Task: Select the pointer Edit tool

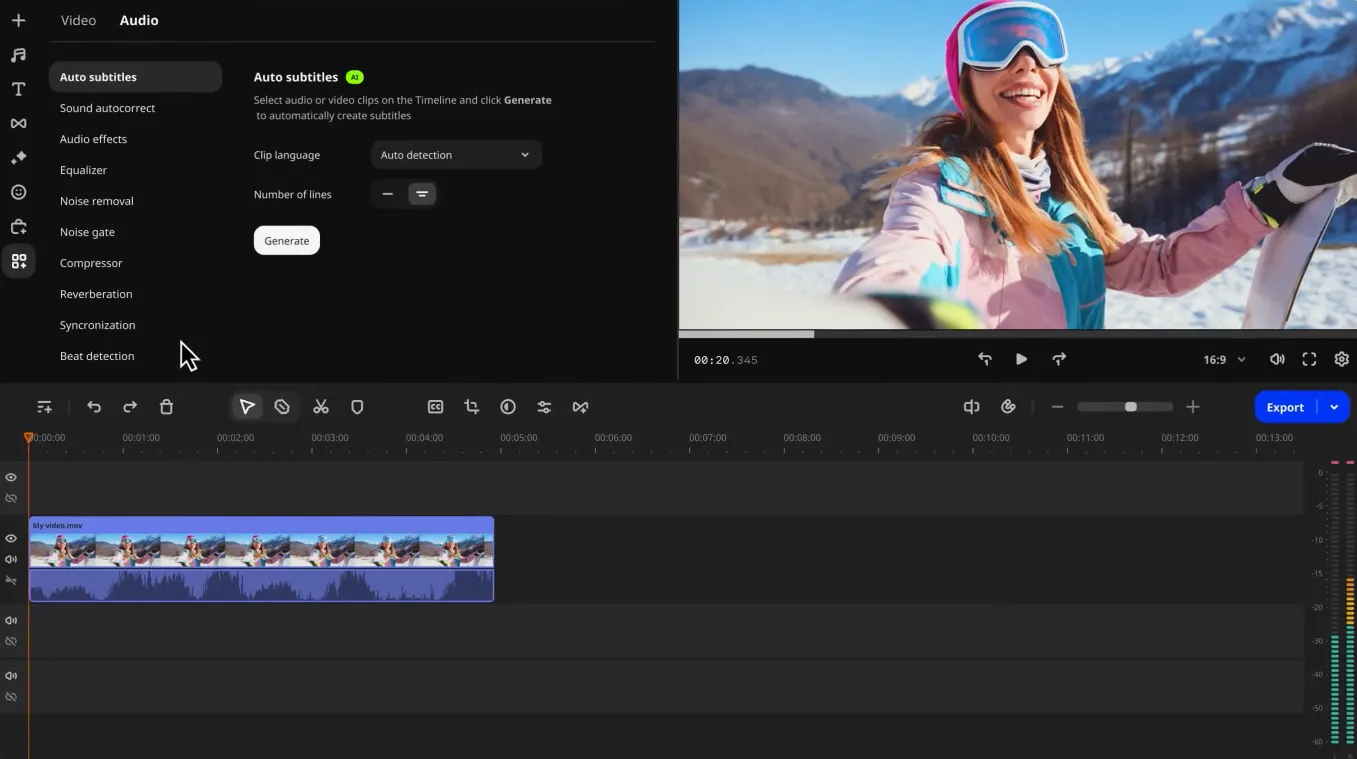Action: 247,406
